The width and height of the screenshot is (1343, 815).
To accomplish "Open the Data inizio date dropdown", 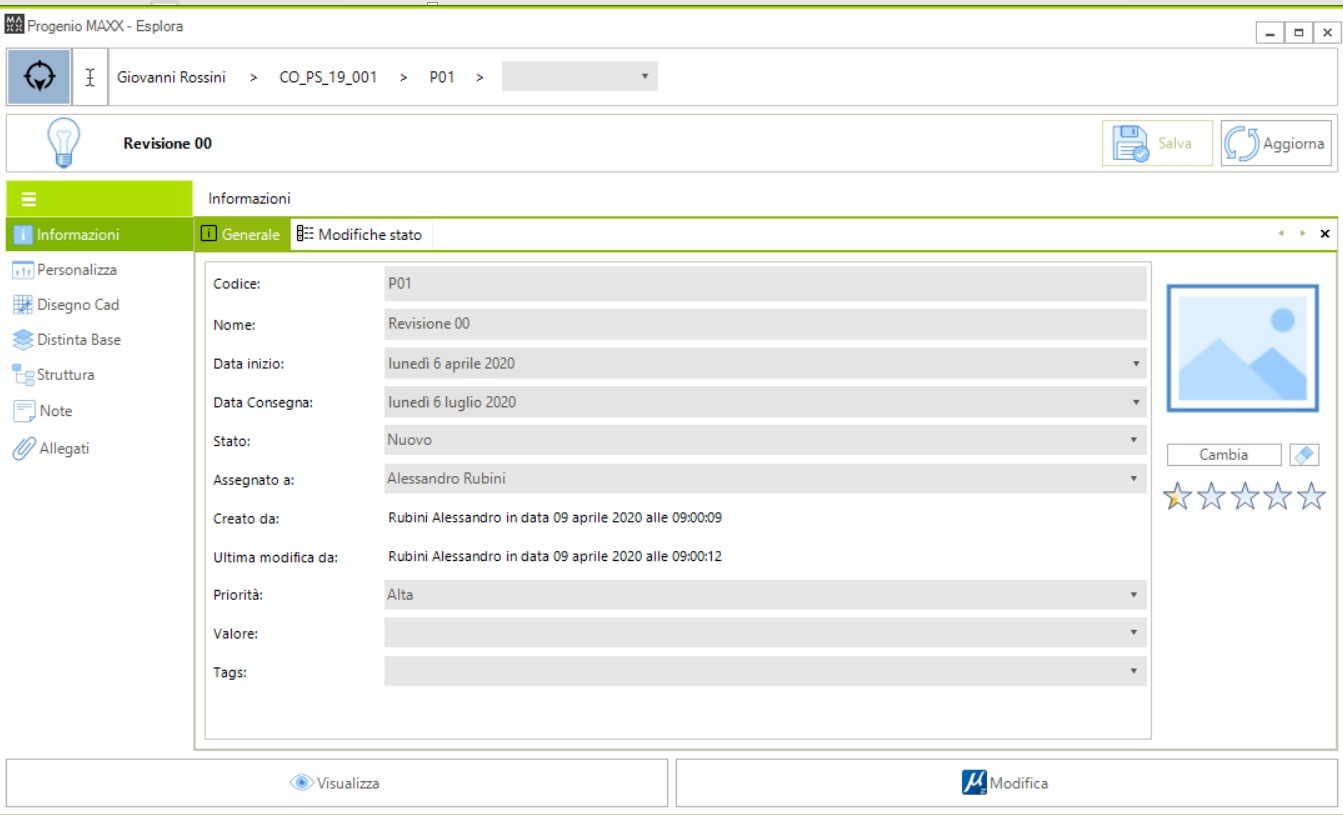I will [x=1136, y=364].
